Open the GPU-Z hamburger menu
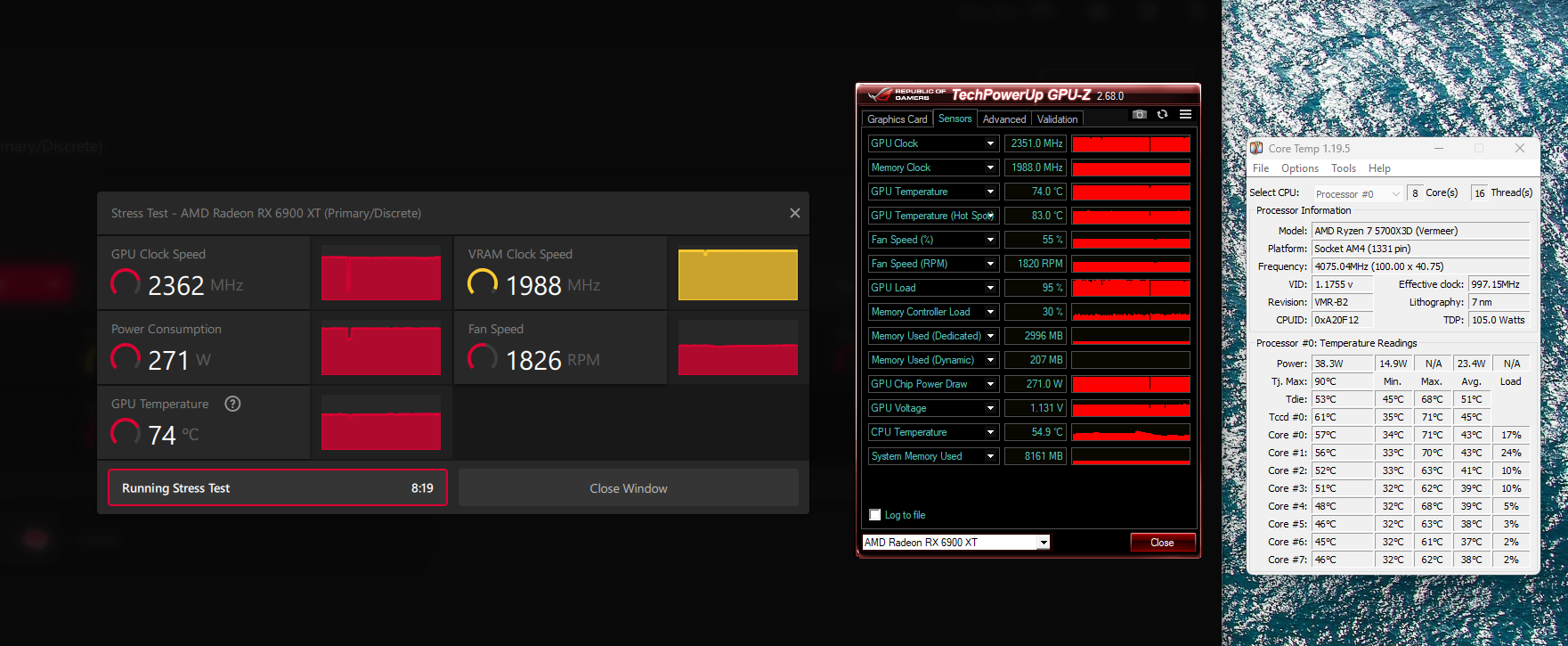 pos(1185,114)
